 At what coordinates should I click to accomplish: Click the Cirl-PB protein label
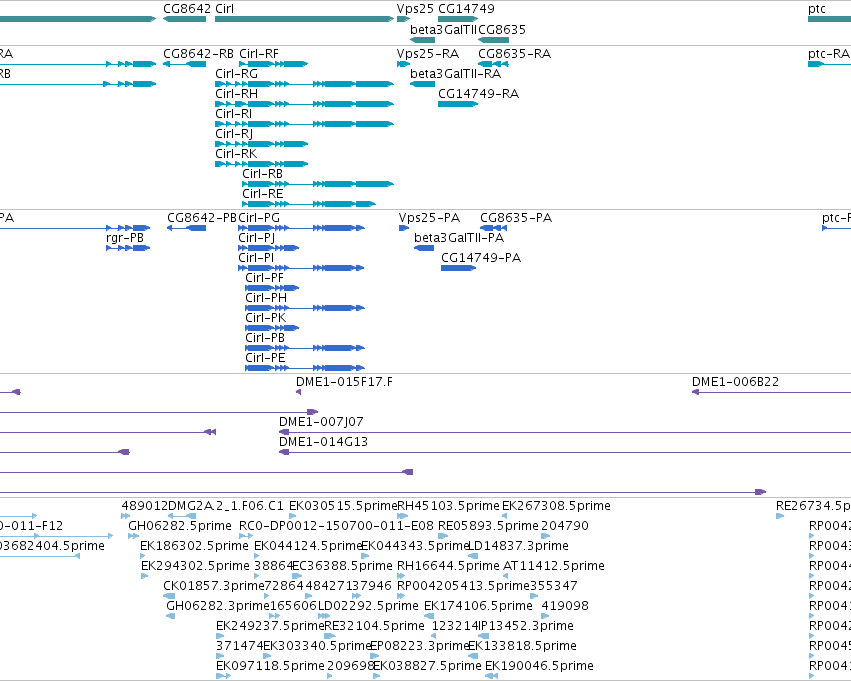(x=265, y=339)
